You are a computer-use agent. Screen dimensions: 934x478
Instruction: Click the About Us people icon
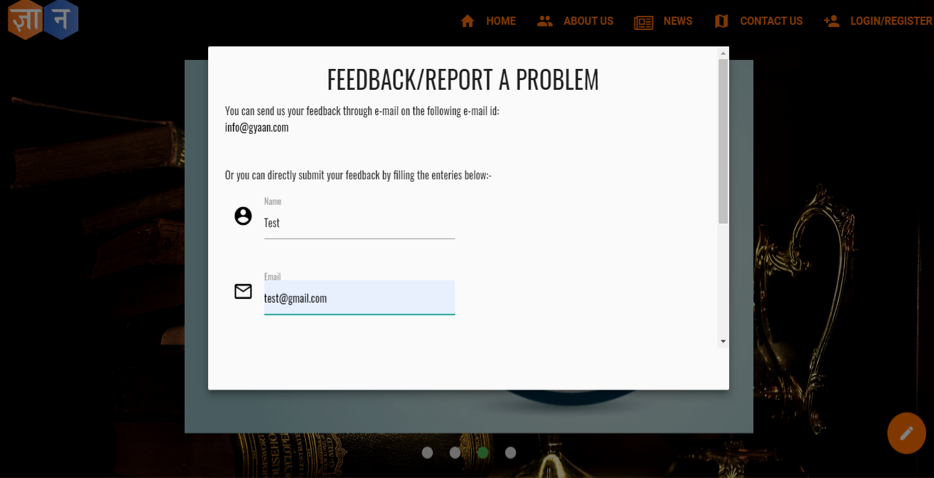545,21
